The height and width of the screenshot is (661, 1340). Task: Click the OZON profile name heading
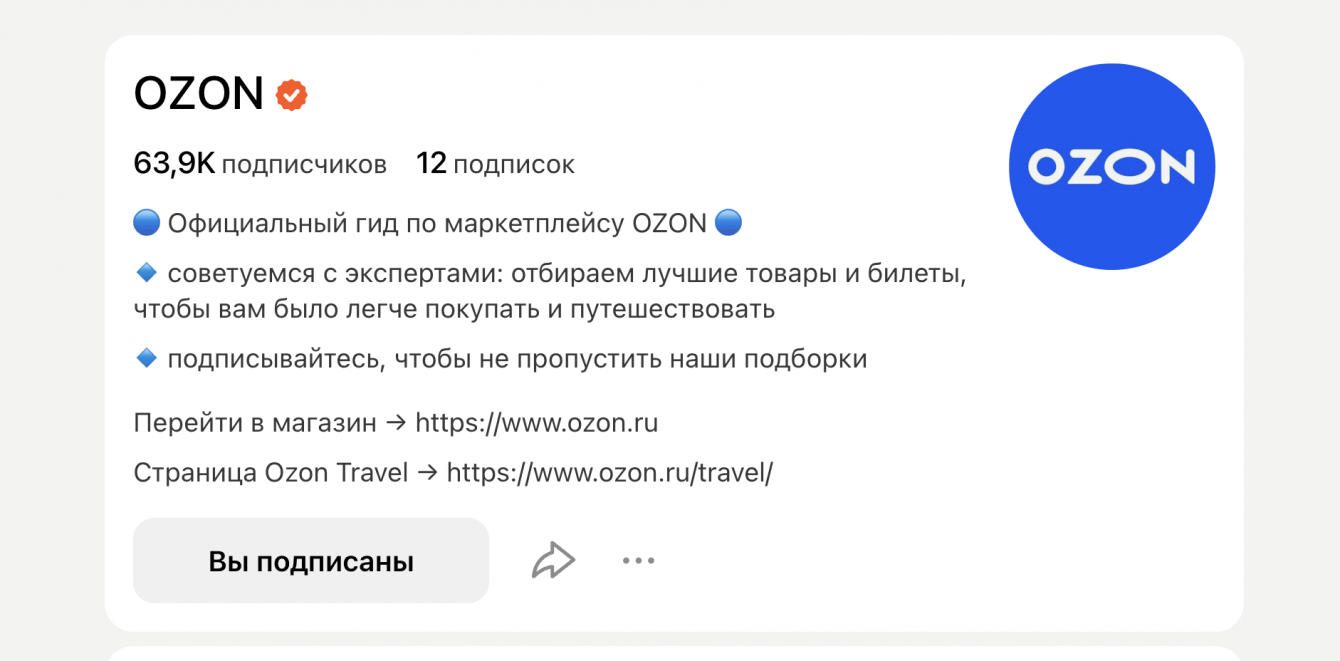[x=198, y=95]
